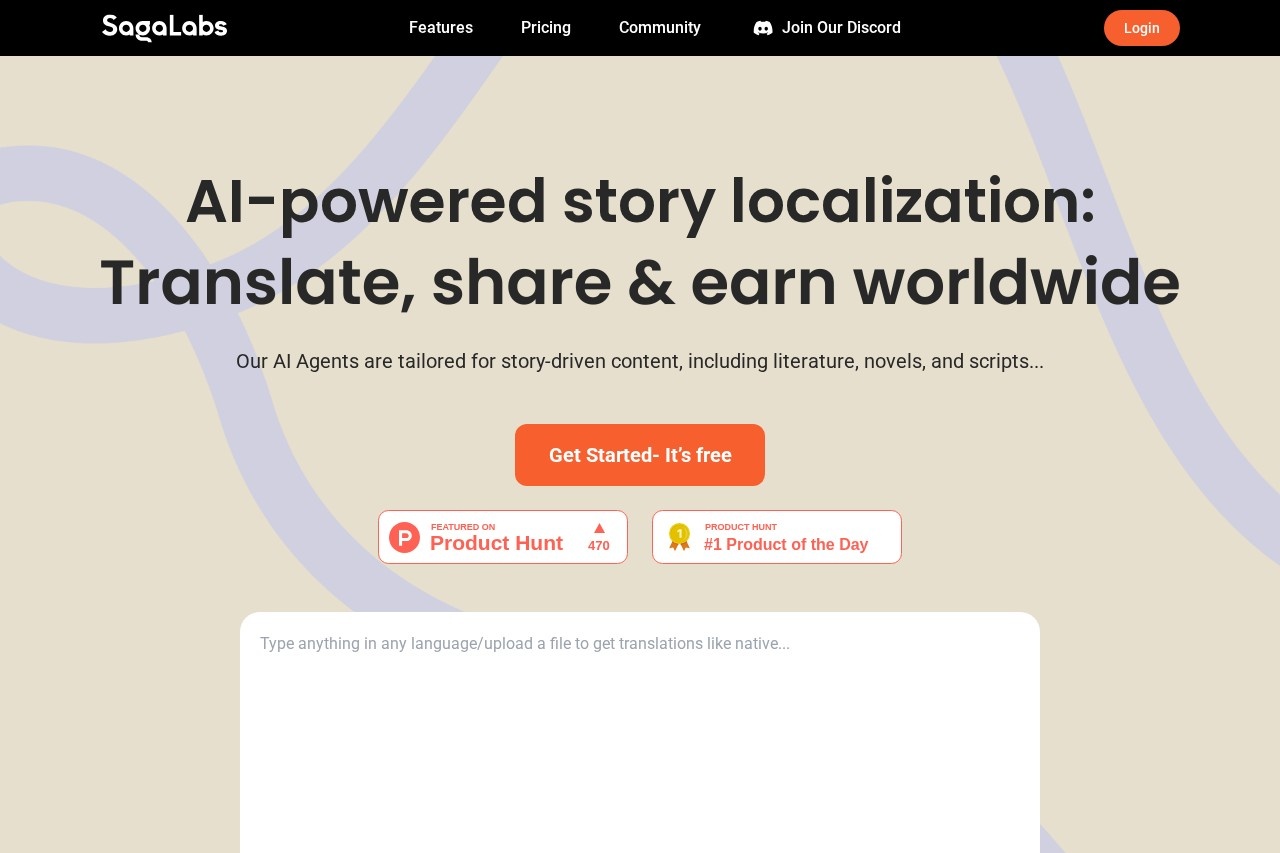Click the 470 upvote count

click(599, 546)
